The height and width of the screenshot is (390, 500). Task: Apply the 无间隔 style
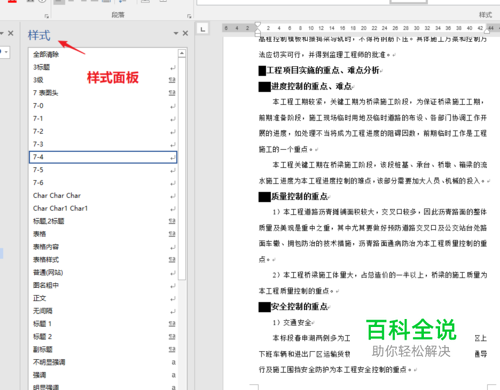103,311
